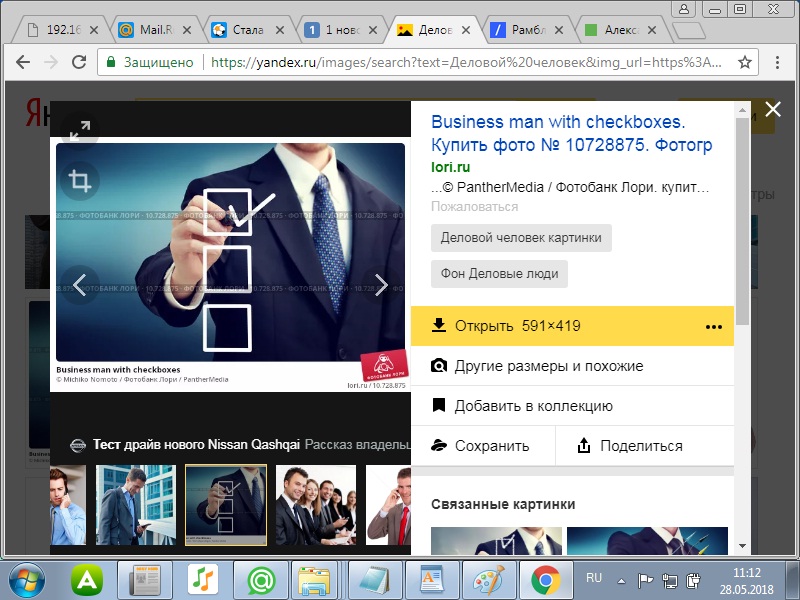The height and width of the screenshot is (600, 800).
Task: Click Поделиться button
Action: coord(644,445)
